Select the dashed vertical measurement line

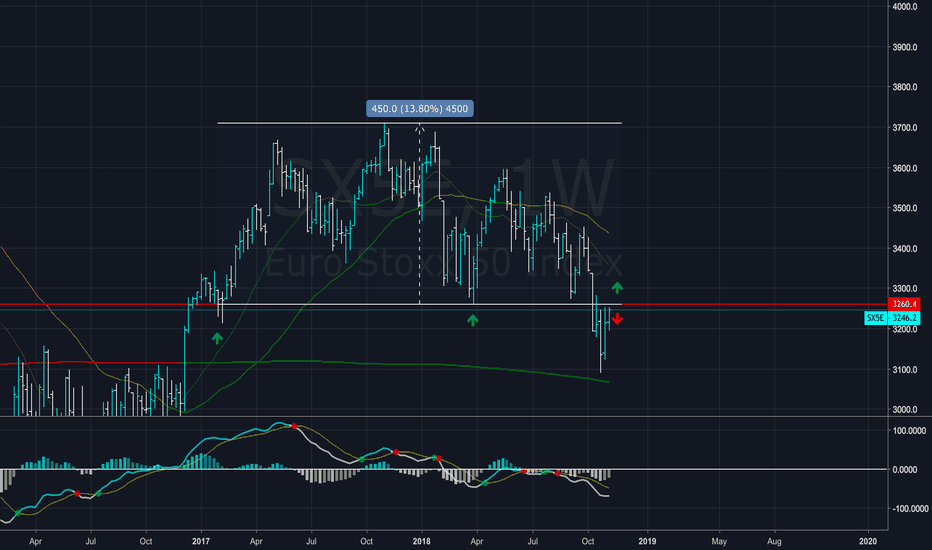pyautogui.click(x=420, y=214)
